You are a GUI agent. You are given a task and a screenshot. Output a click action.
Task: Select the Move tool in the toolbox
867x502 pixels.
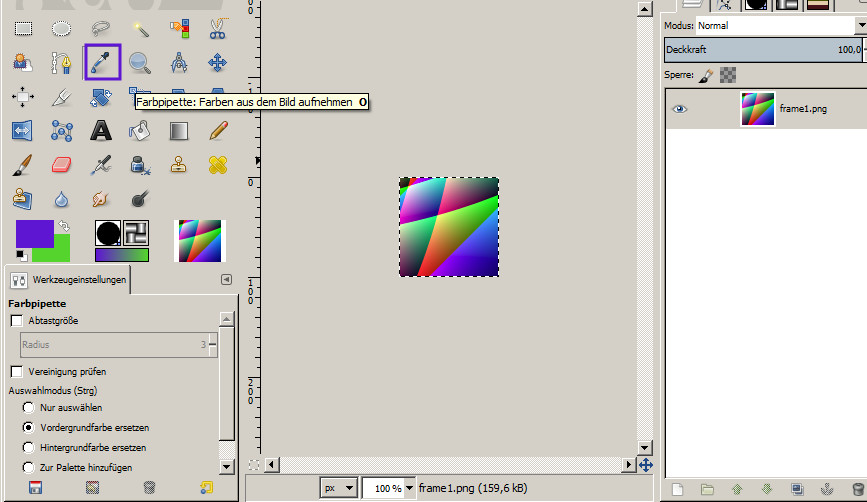point(218,62)
